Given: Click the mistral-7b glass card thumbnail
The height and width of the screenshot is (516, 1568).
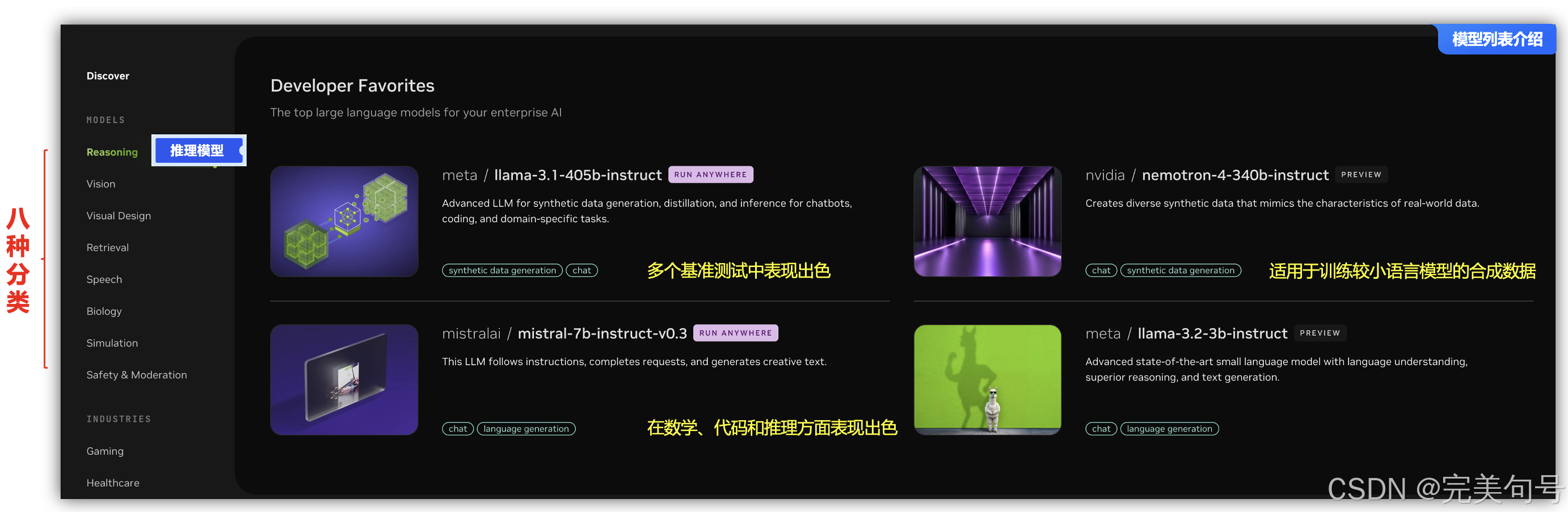Looking at the screenshot, I should click(344, 380).
